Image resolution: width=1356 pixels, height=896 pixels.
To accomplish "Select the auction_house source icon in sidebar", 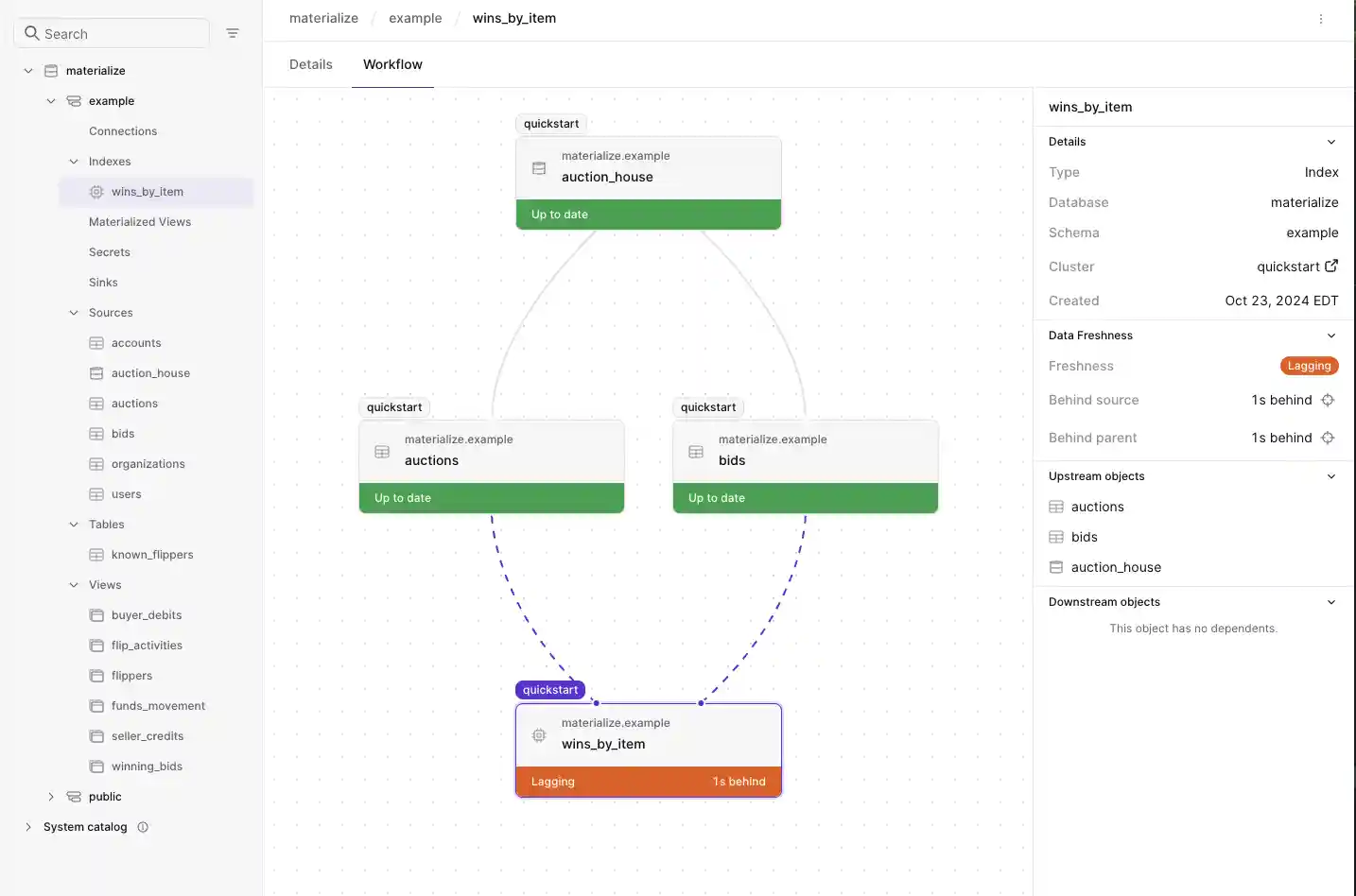I will (x=96, y=372).
